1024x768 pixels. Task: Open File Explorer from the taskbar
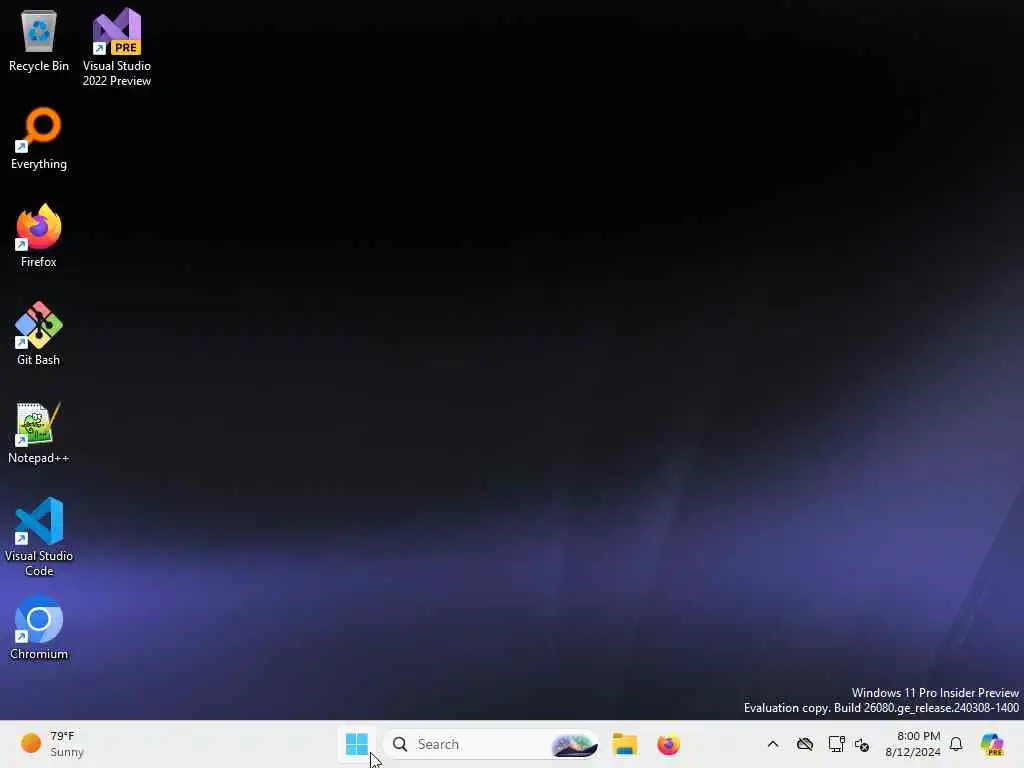624,744
